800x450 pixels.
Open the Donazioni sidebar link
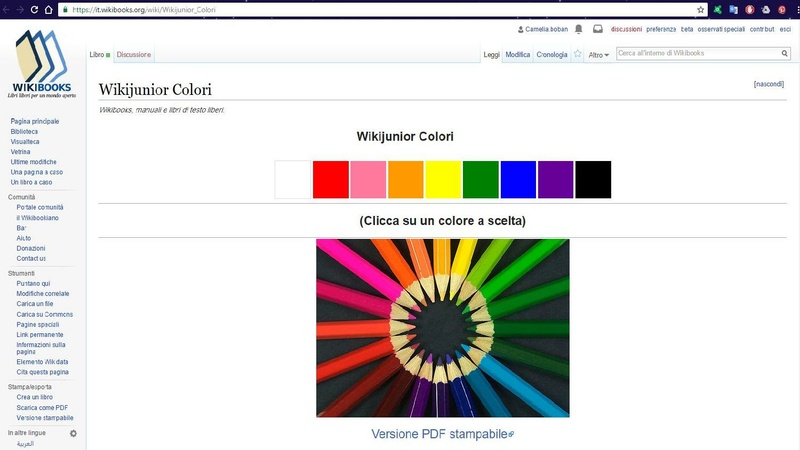31,248
